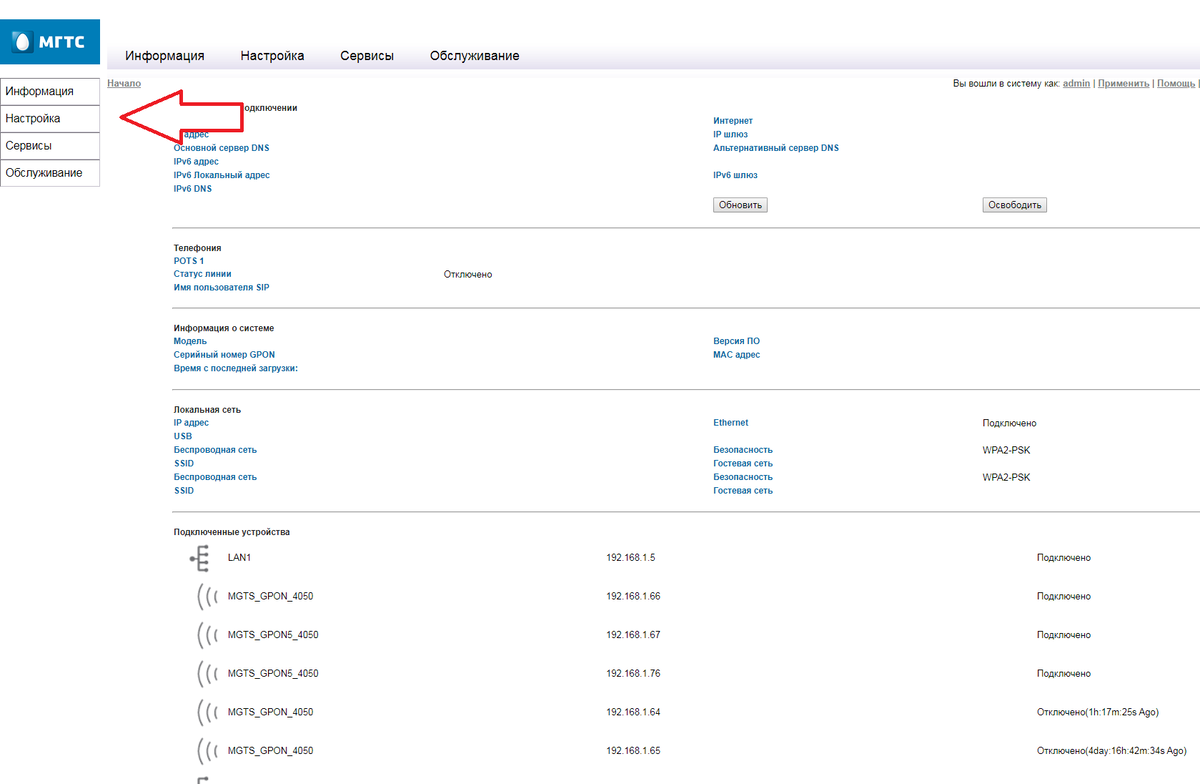Click the IPv6 шлюз label
Screen dimensions: 1200x784
pyautogui.click(x=735, y=175)
